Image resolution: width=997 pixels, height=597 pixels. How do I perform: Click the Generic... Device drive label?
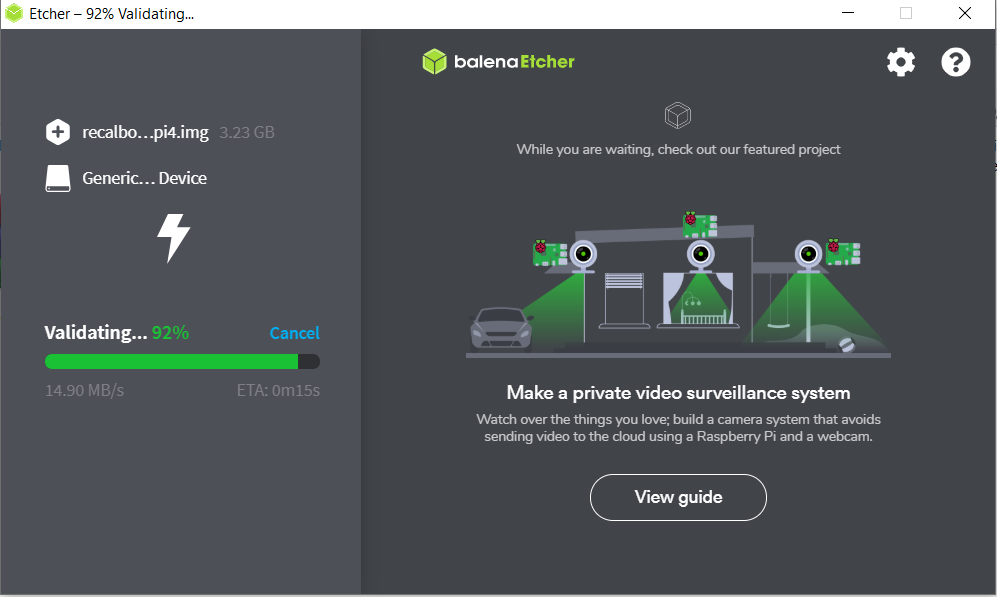(x=144, y=178)
